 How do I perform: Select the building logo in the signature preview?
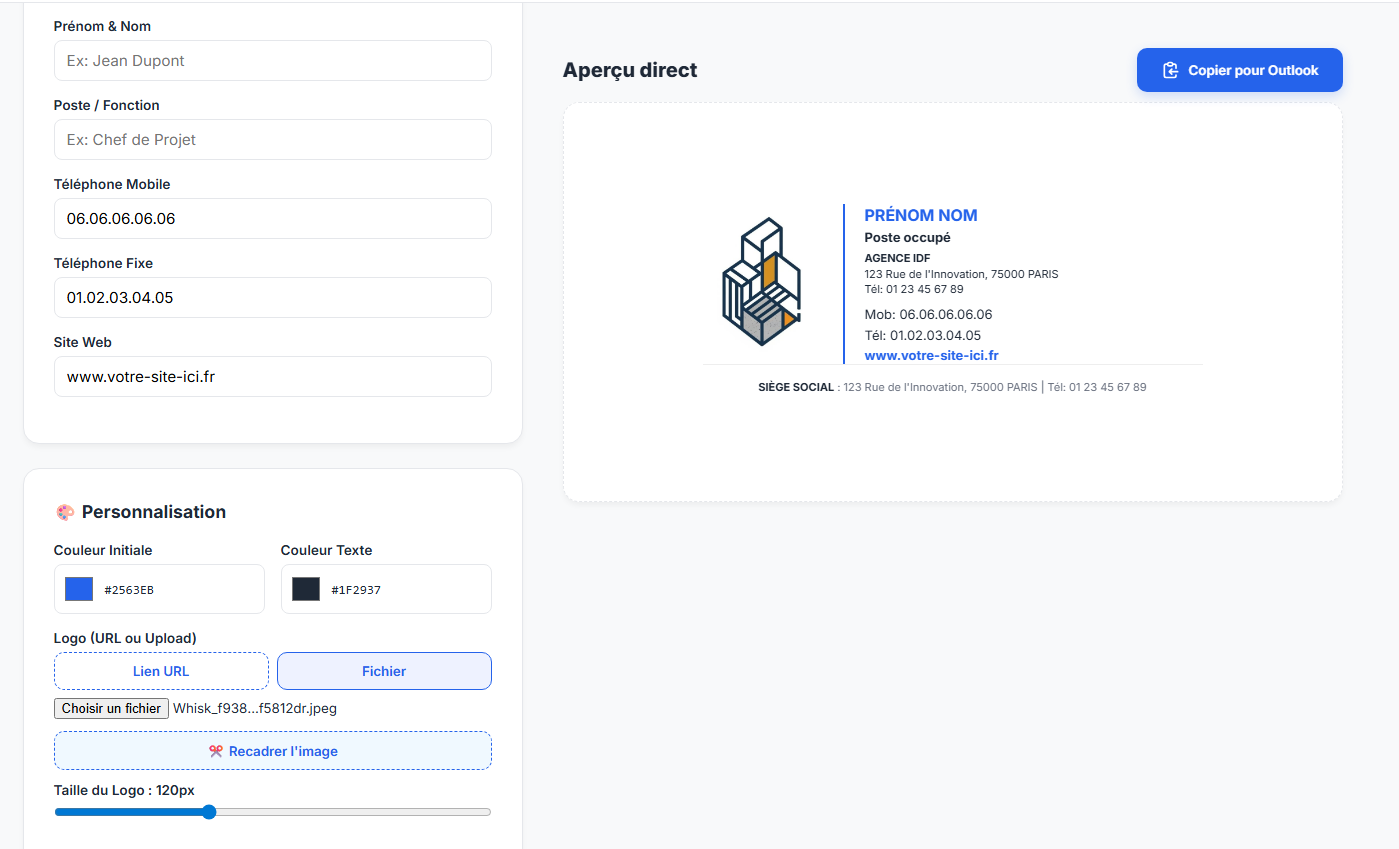[761, 282]
